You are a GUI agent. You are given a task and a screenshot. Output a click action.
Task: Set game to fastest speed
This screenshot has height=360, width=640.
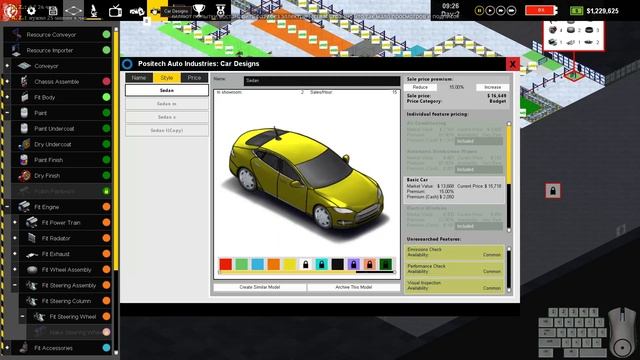coord(511,11)
